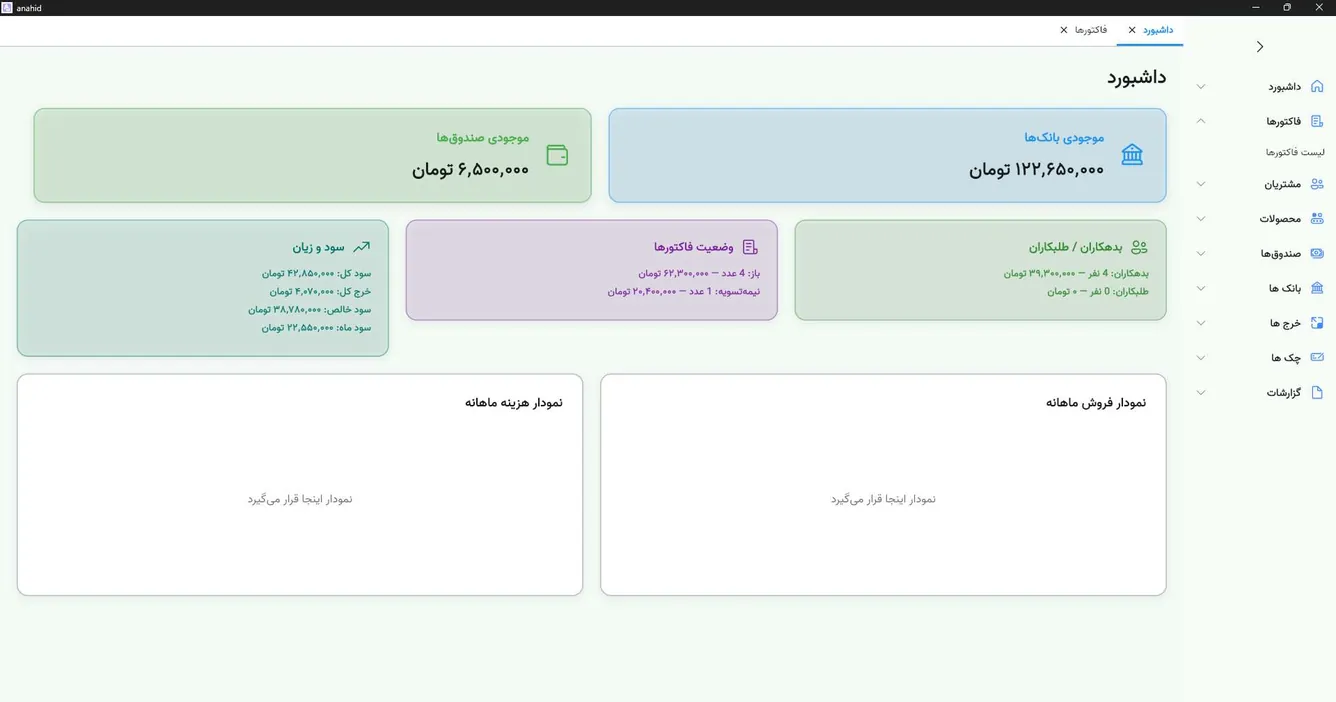Select چک ها label in sidebar
The height and width of the screenshot is (702, 1336).
[x=1286, y=358]
